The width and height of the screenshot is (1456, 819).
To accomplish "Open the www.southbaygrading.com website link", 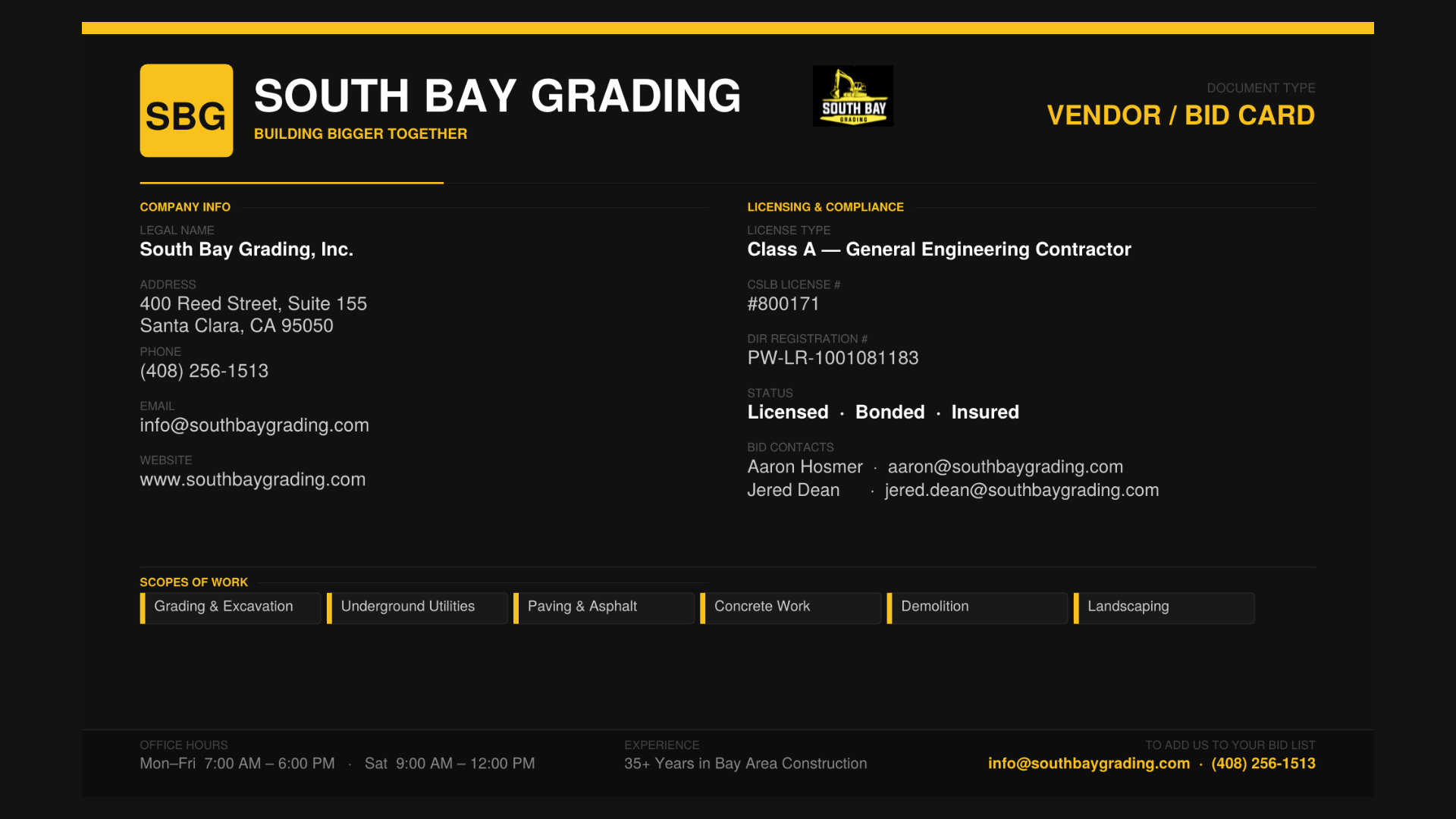I will (253, 480).
